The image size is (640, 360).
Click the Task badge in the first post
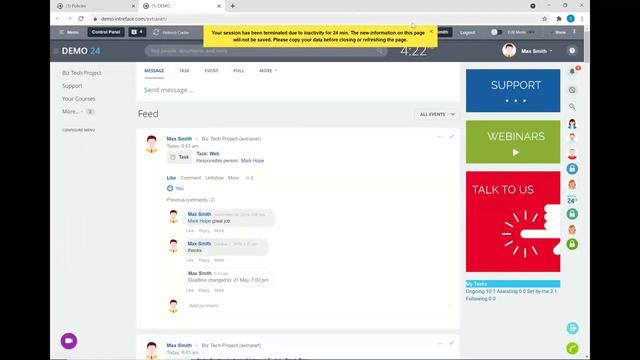[x=180, y=157]
